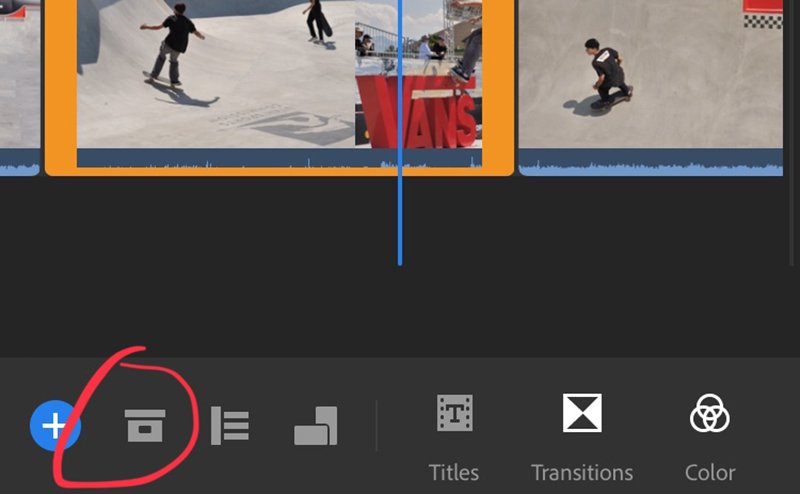Screen dimensions: 800x494
Task: Open track controls list icon
Action: click(230, 426)
